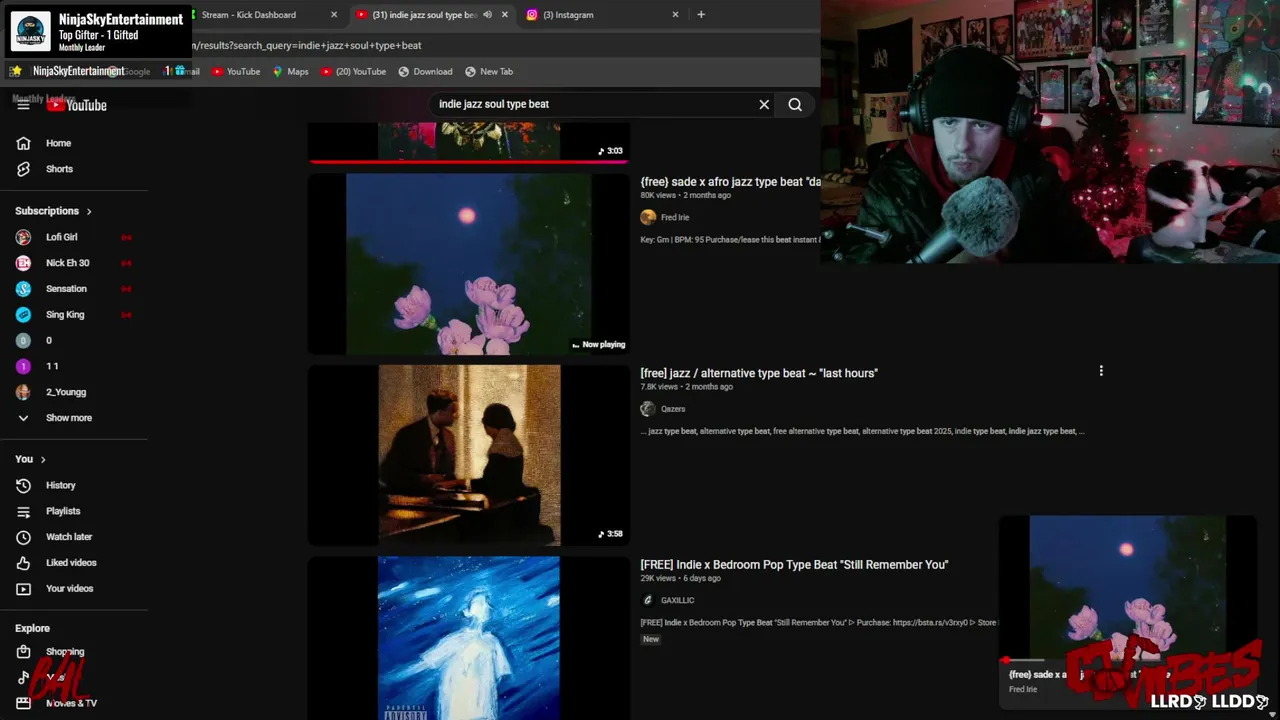Viewport: 1280px width, 720px height.
Task: Open the Lofi Girl subscription channel
Action: (x=61, y=237)
